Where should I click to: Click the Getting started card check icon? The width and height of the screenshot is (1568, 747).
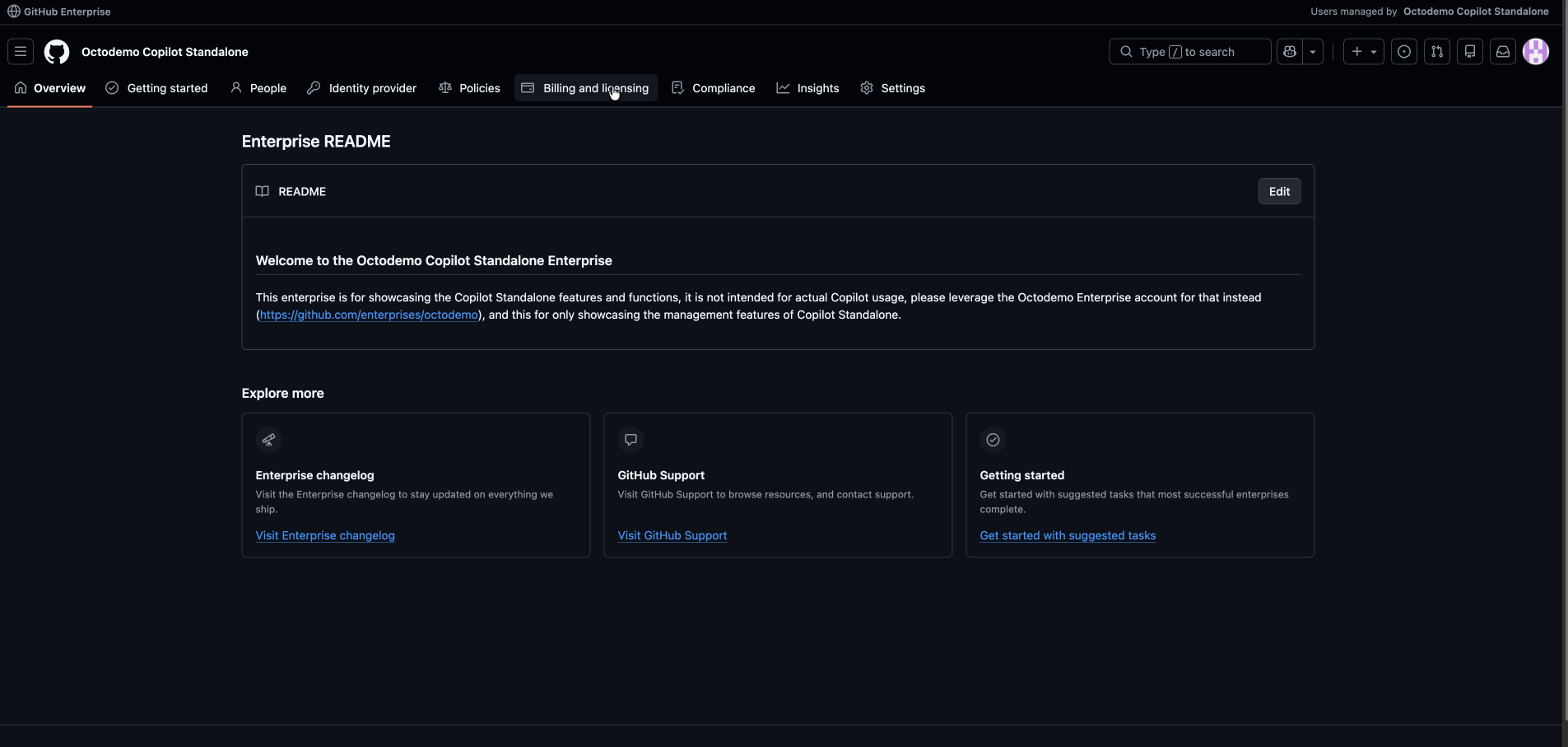[x=993, y=440]
